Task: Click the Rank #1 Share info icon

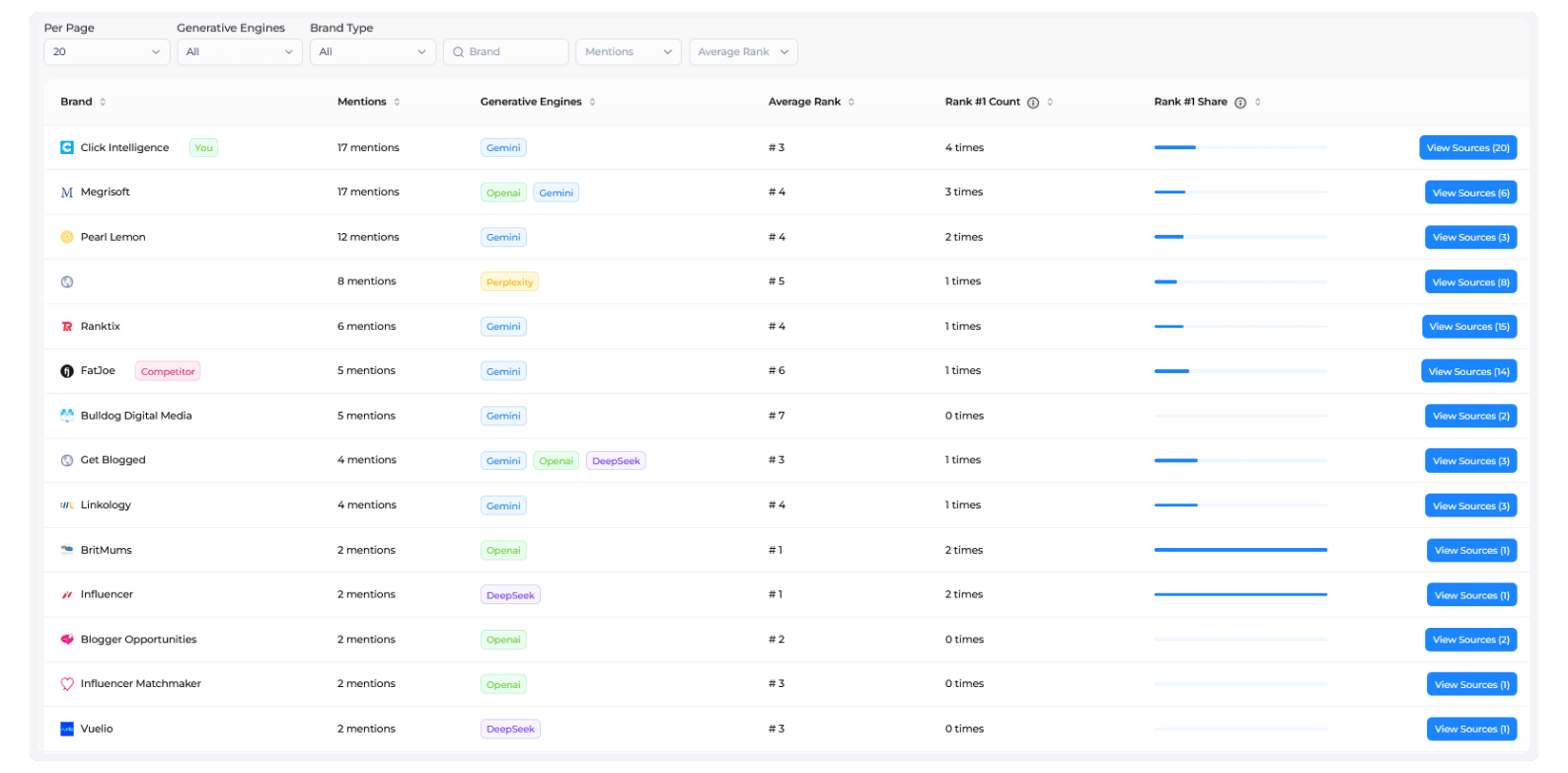Action: pos(1240,103)
